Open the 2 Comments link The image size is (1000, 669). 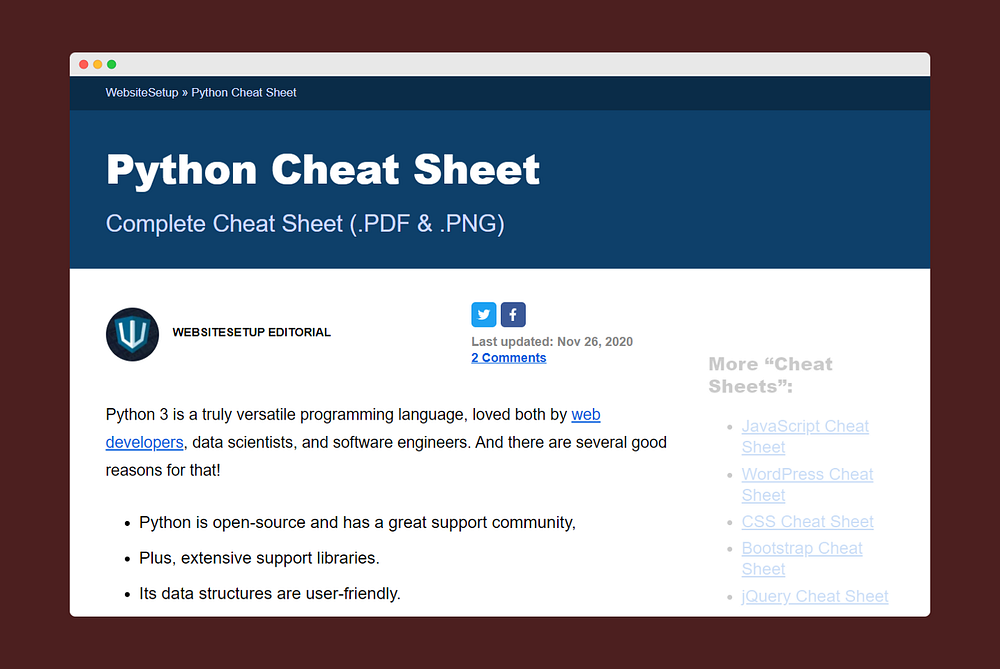tap(508, 358)
